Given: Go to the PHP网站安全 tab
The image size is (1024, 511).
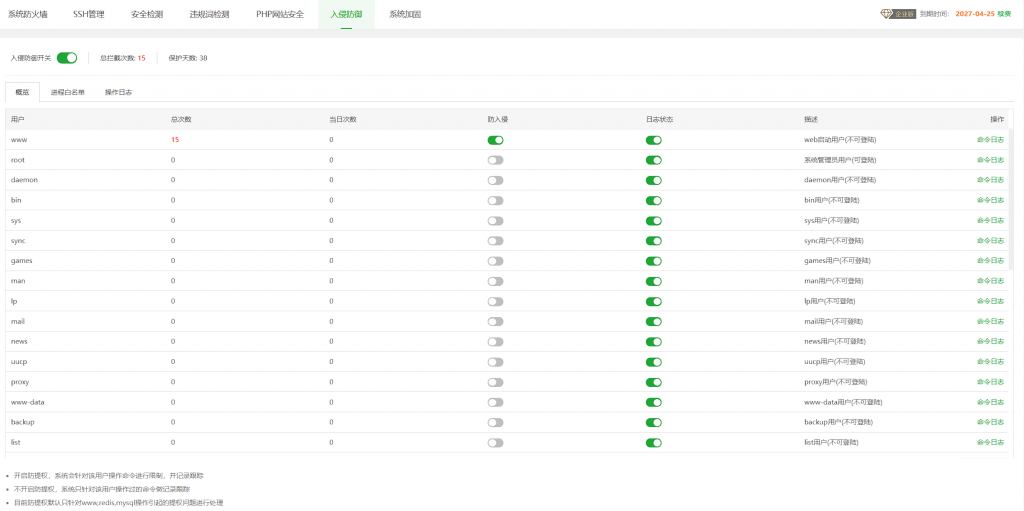Looking at the screenshot, I should pos(279,15).
